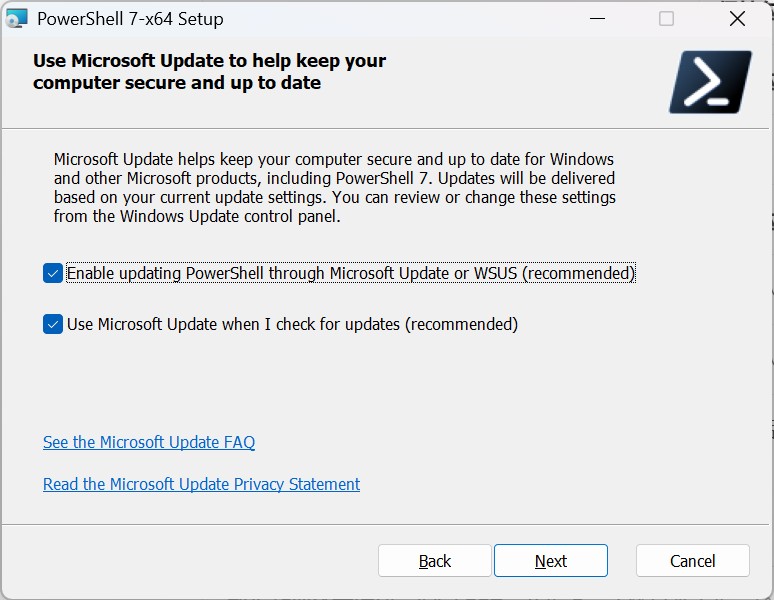The height and width of the screenshot is (600, 774).
Task: Cancel the PowerShell installation
Action: (x=693, y=561)
